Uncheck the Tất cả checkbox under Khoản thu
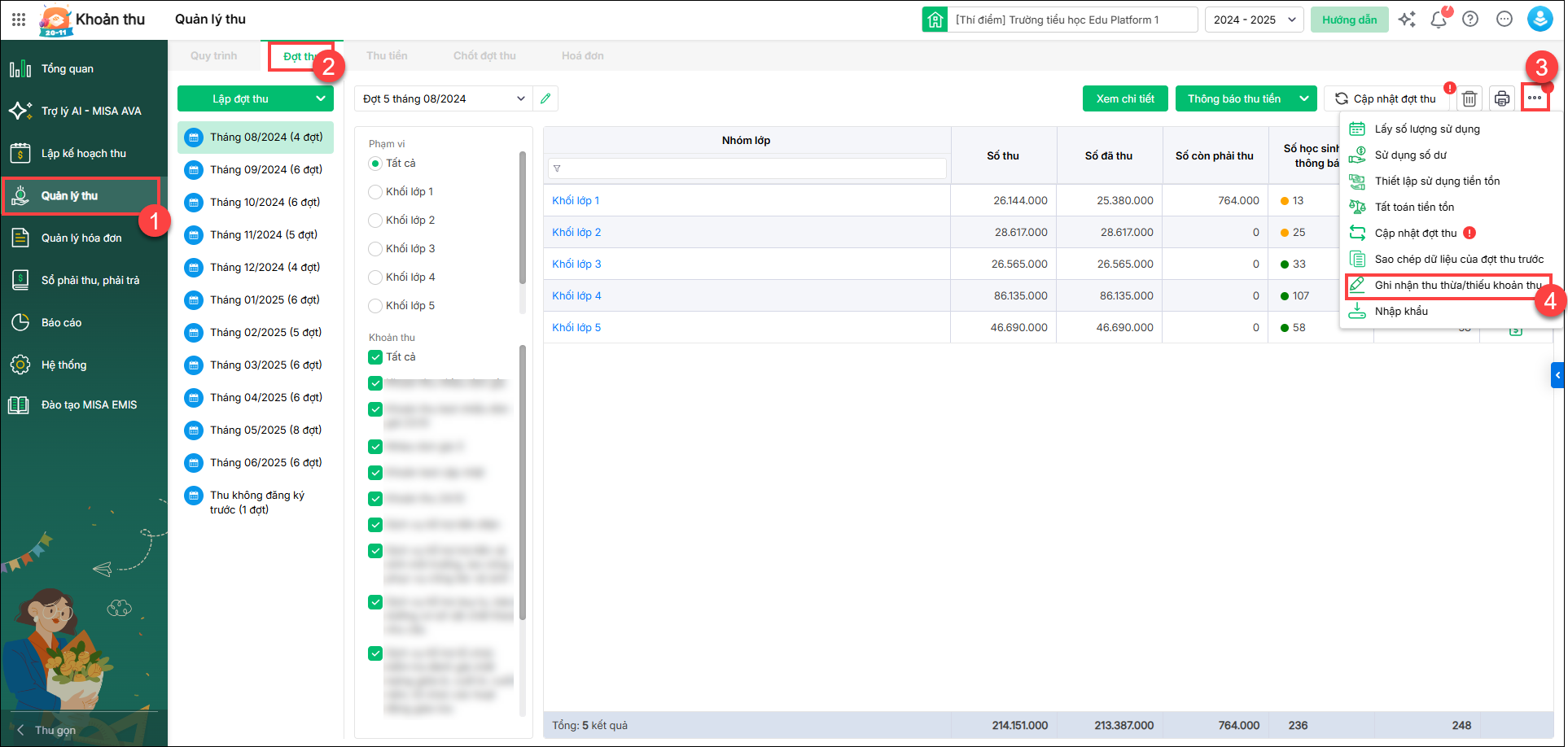This screenshot has height=747, width=1568. tap(375, 357)
